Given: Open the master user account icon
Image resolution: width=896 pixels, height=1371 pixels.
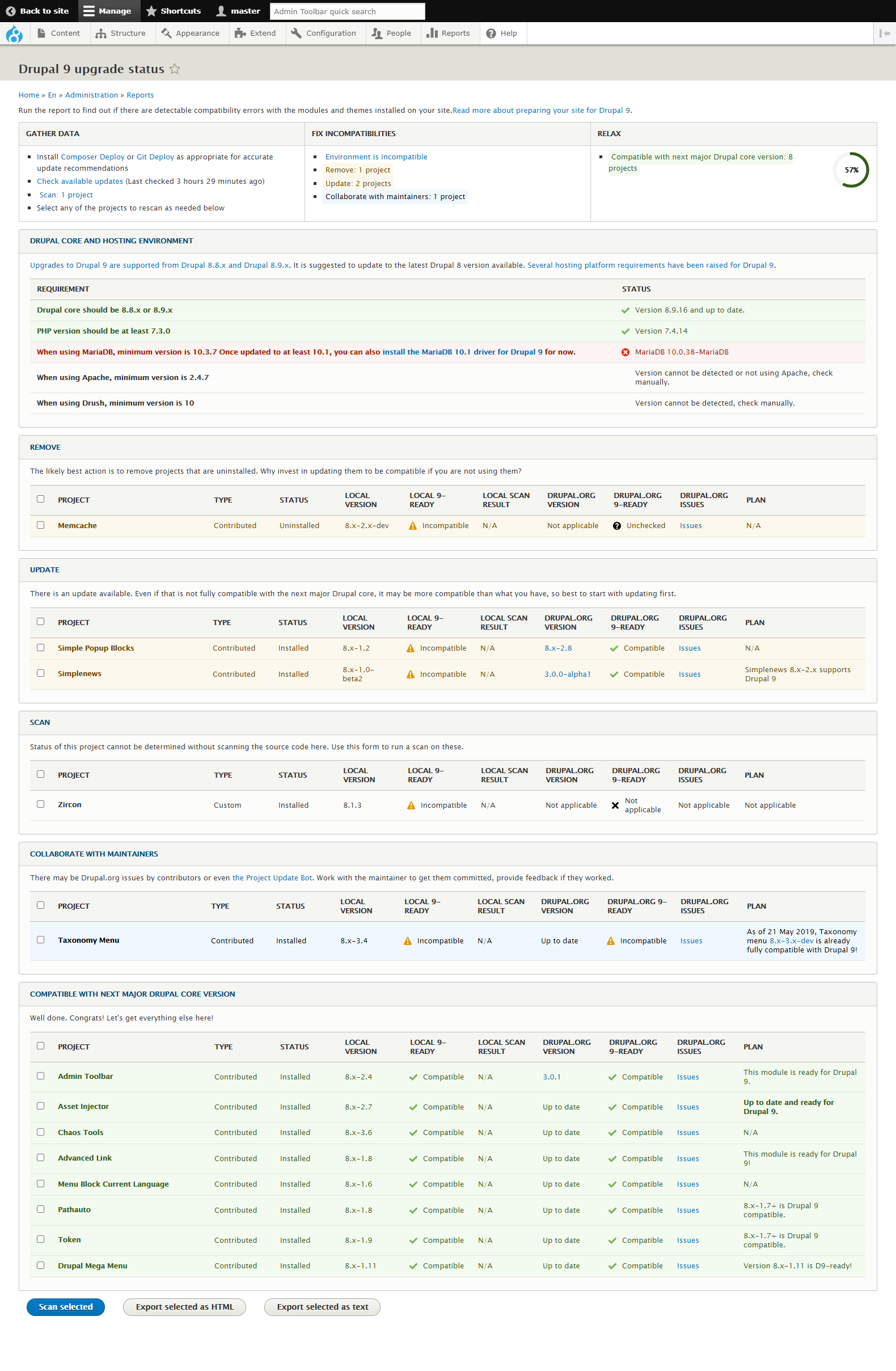Looking at the screenshot, I should [221, 11].
